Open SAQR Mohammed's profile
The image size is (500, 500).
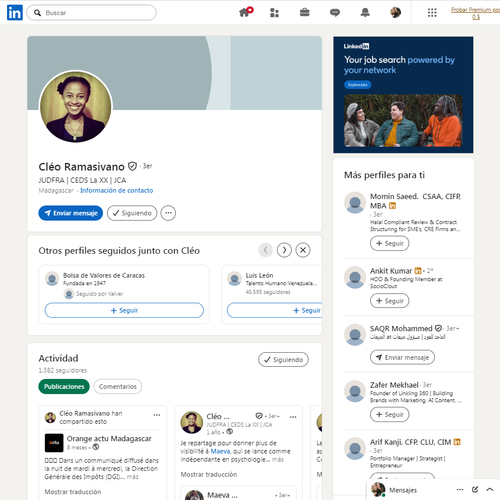pos(401,328)
